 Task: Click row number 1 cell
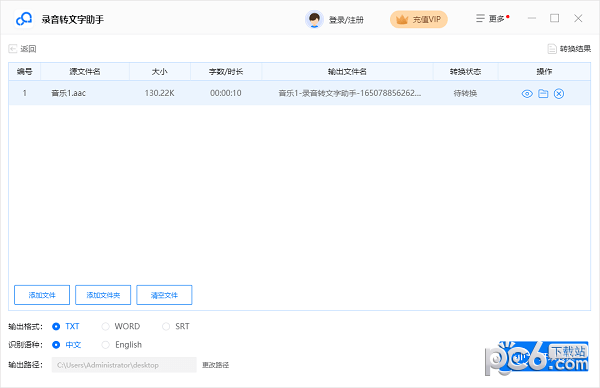24,93
